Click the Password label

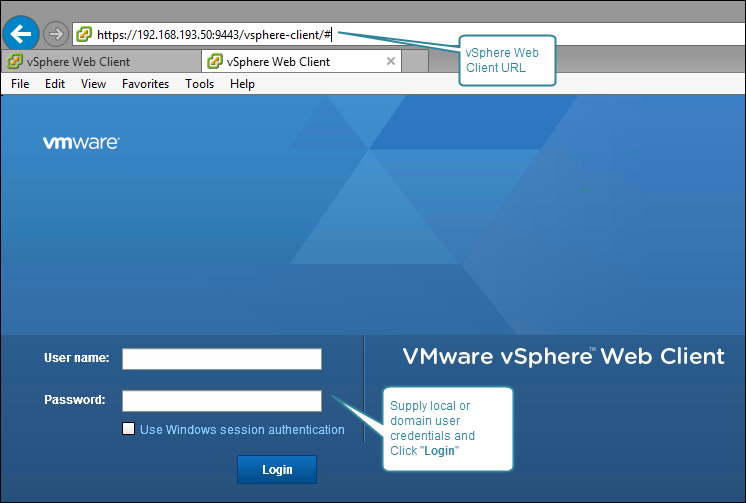point(75,400)
